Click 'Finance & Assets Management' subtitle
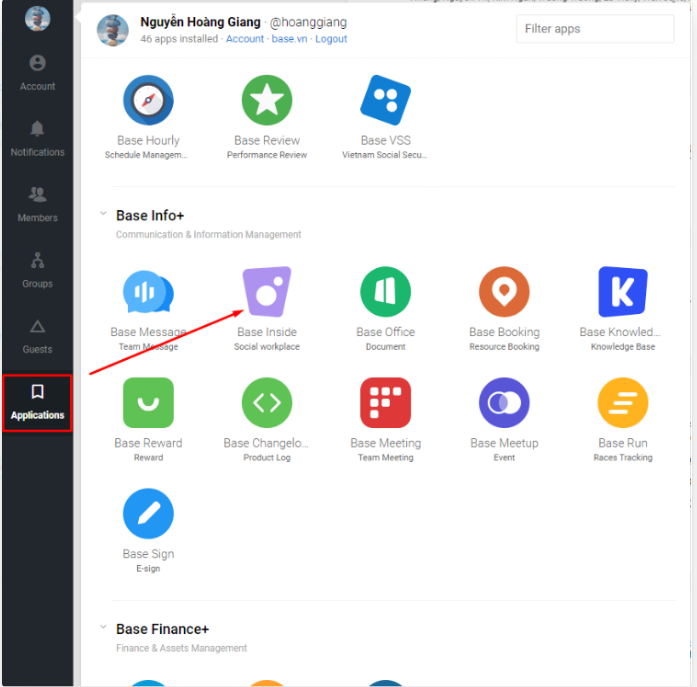This screenshot has width=697, height=687. [x=181, y=648]
